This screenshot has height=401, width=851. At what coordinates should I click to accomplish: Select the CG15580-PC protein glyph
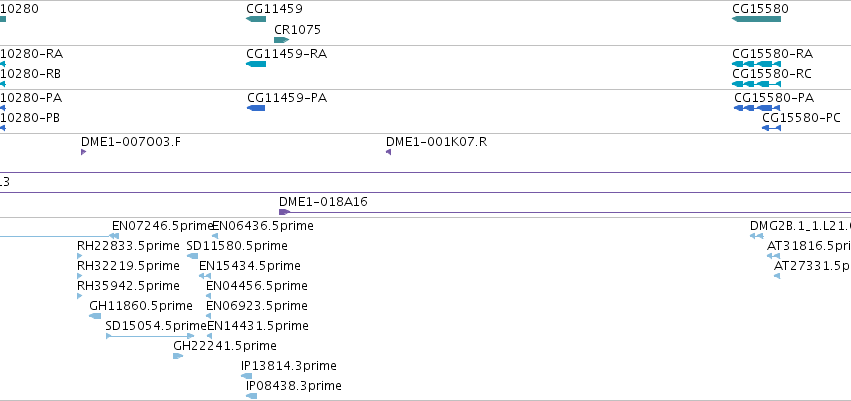pos(771,128)
